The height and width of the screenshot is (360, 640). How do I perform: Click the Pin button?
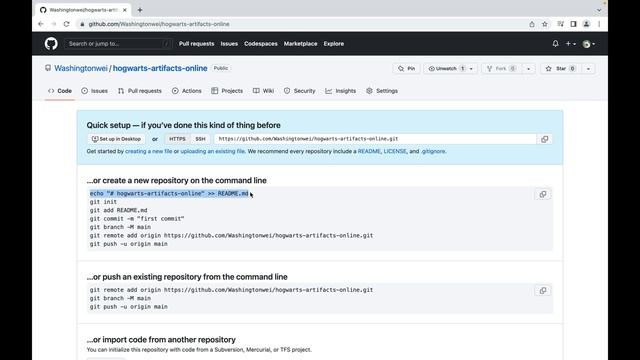(407, 69)
